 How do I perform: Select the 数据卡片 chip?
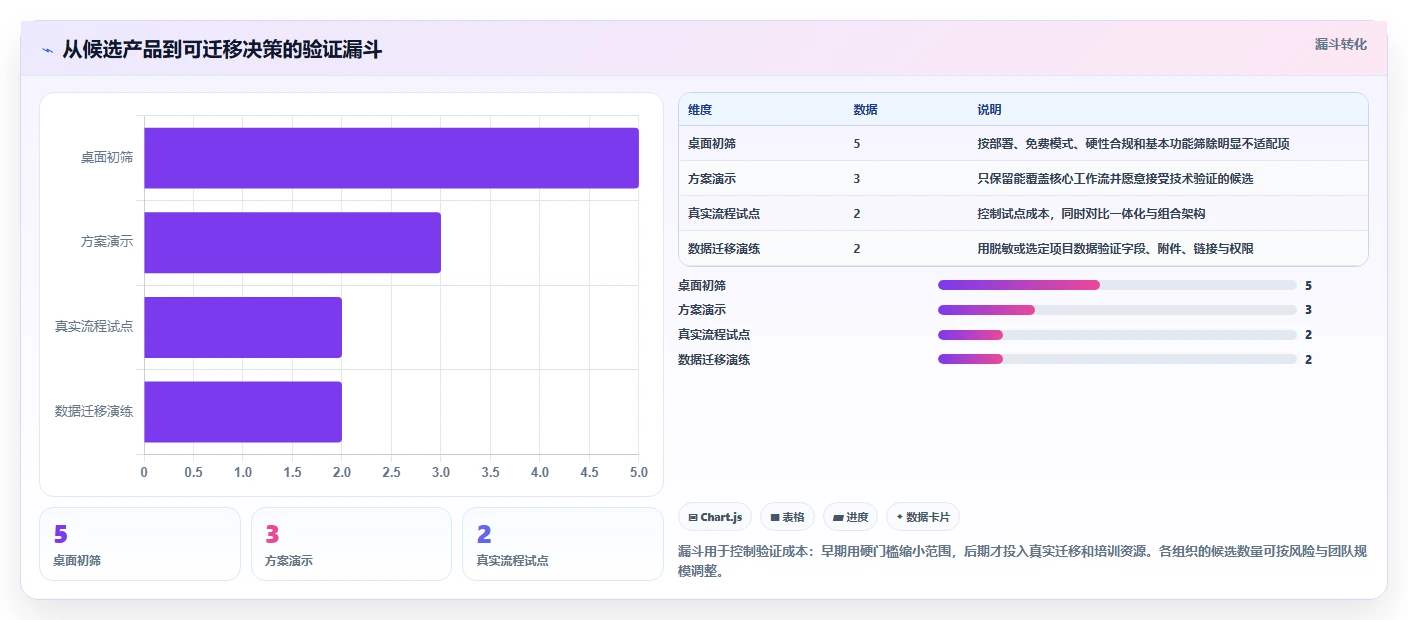pos(923,517)
